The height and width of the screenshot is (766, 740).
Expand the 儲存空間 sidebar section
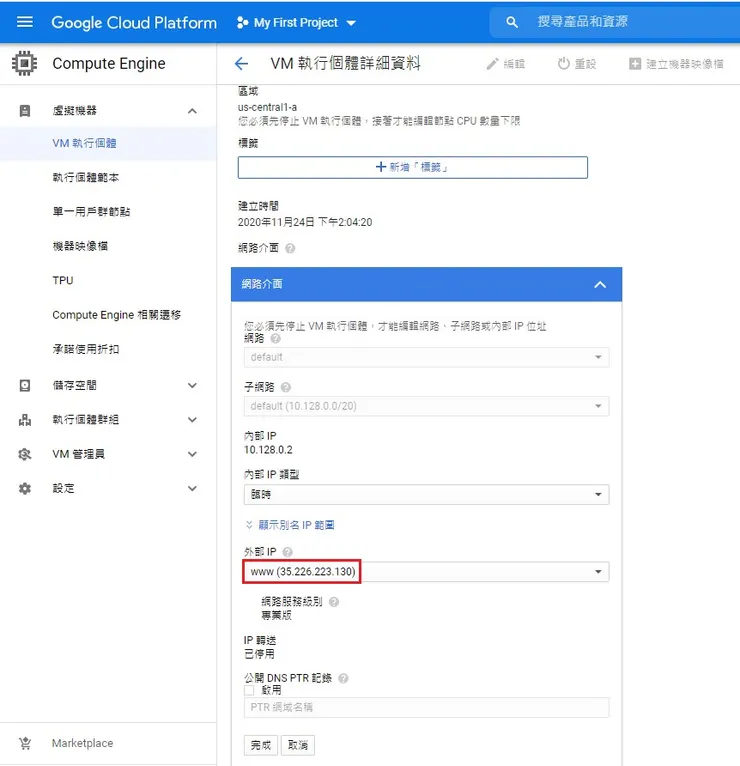click(x=192, y=385)
